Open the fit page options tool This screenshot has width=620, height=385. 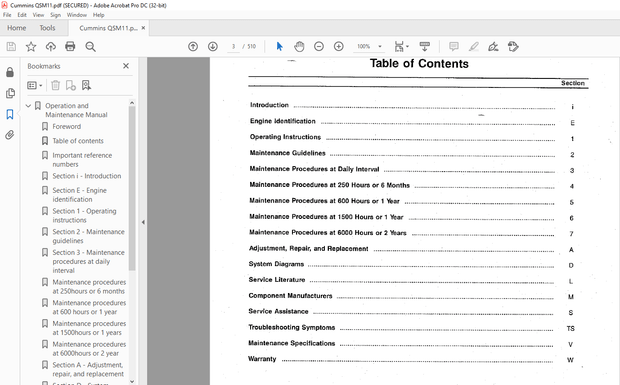click(x=401, y=47)
